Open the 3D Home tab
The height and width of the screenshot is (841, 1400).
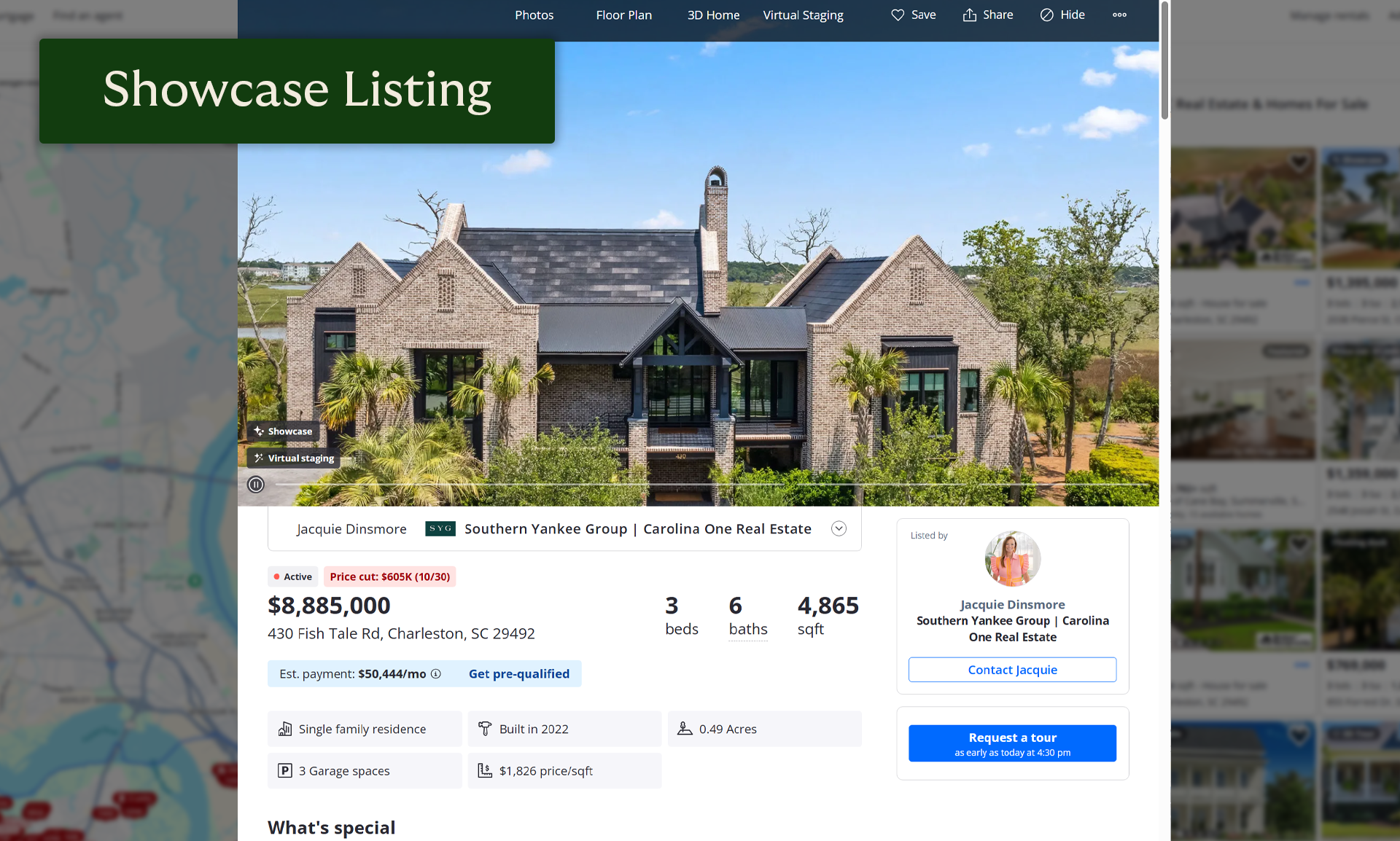(x=713, y=15)
